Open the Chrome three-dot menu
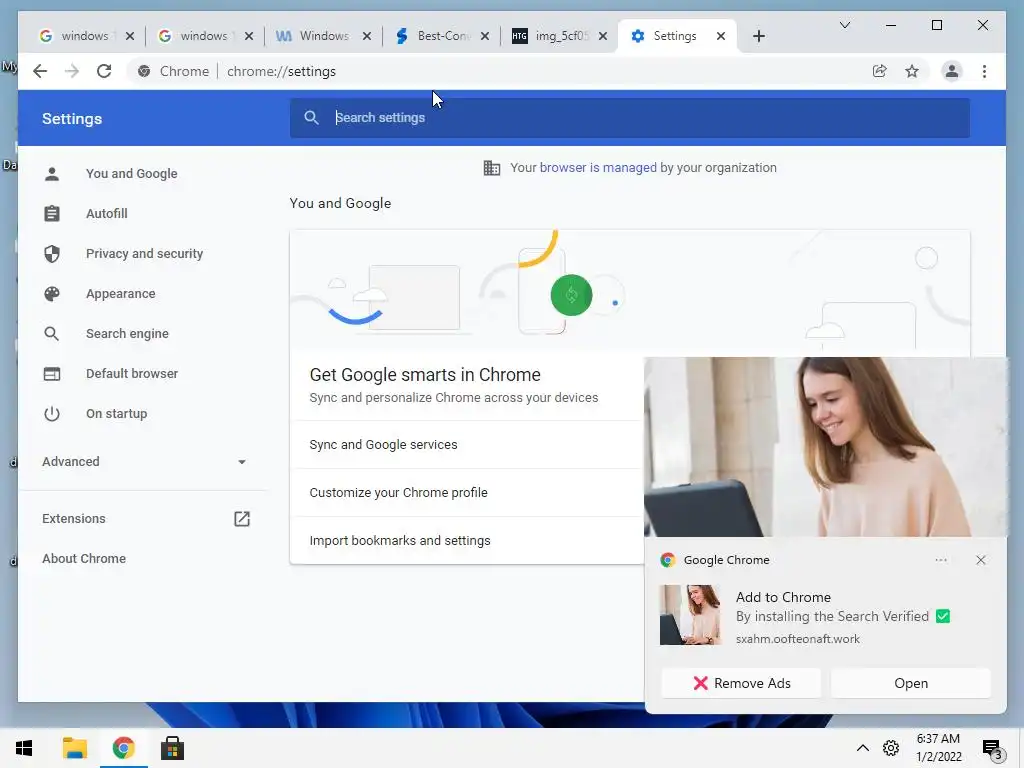The width and height of the screenshot is (1024, 768). click(x=984, y=71)
